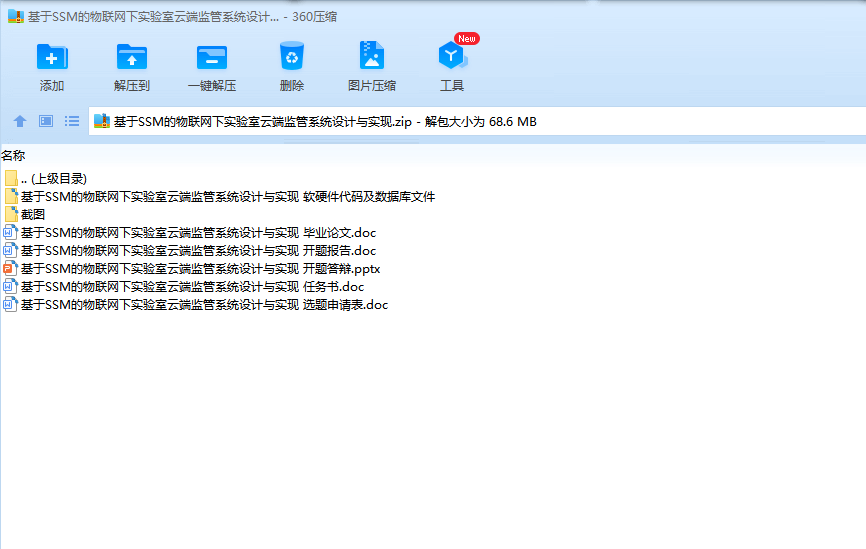
Task: Click the 名称 column header
Action: point(13,156)
